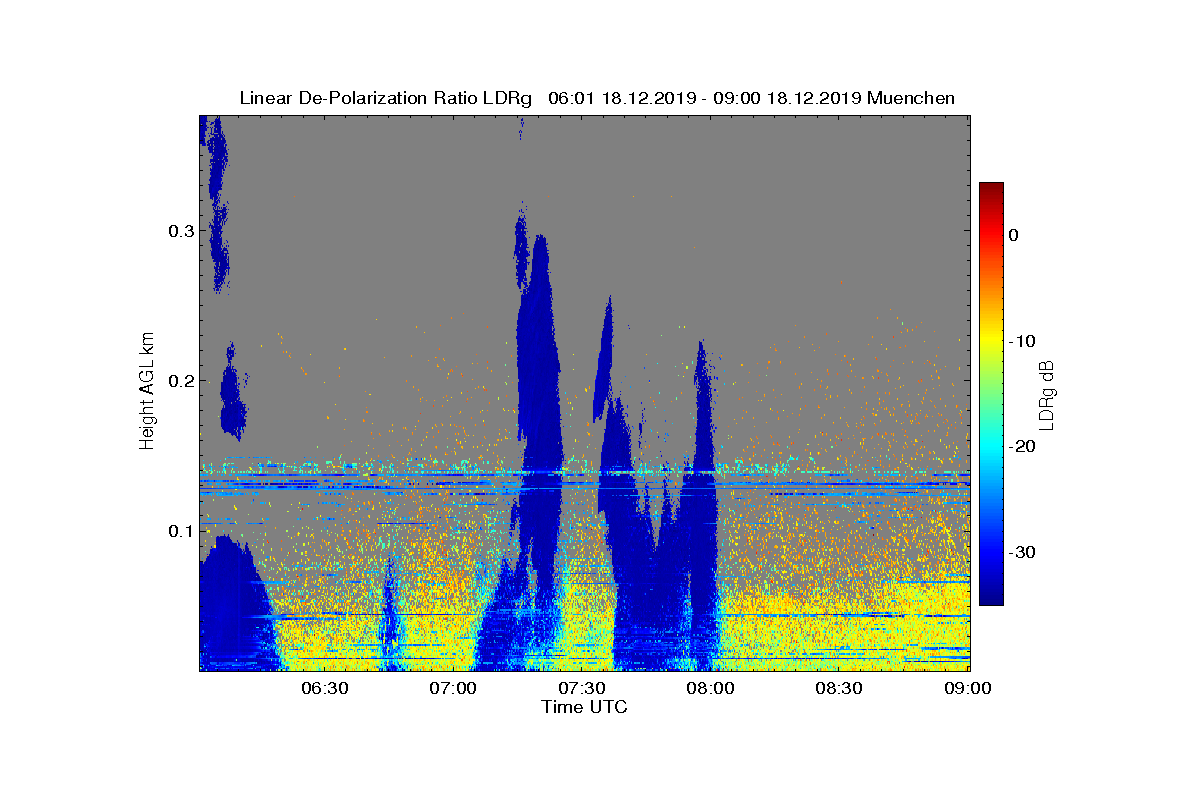Click the 0.3 height tick label

click(179, 231)
